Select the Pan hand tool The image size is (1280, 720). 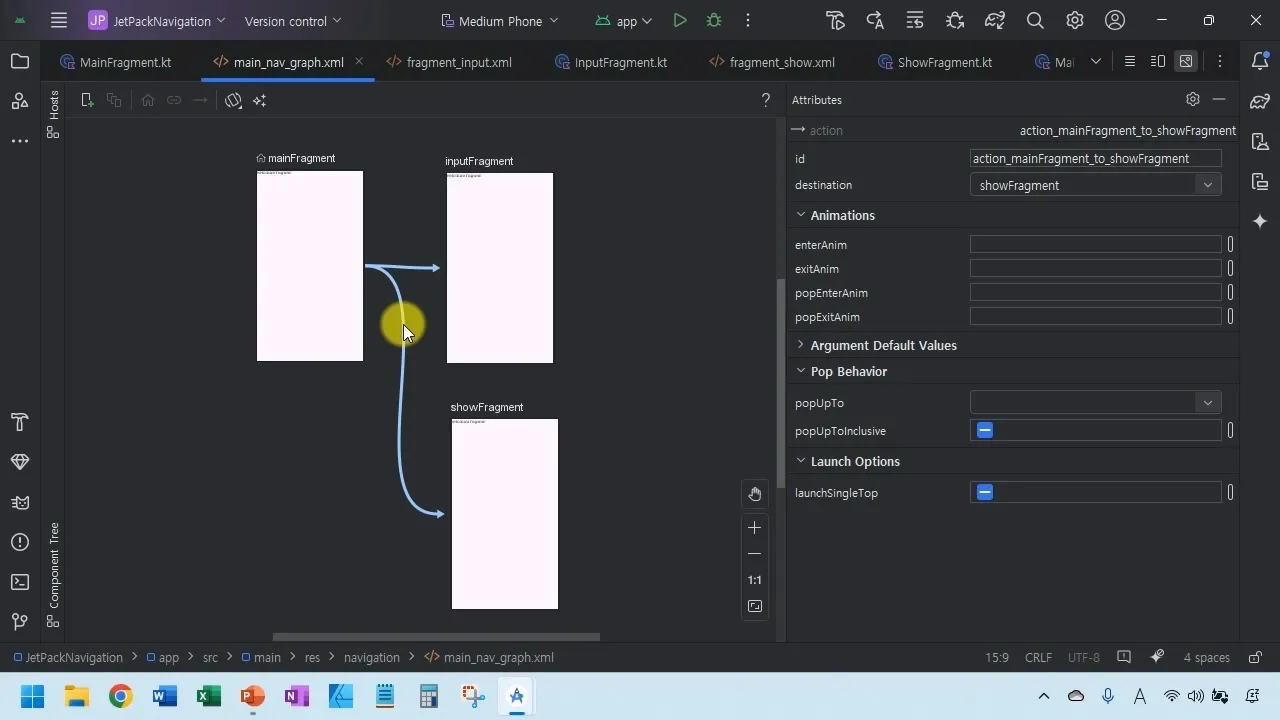(x=755, y=494)
